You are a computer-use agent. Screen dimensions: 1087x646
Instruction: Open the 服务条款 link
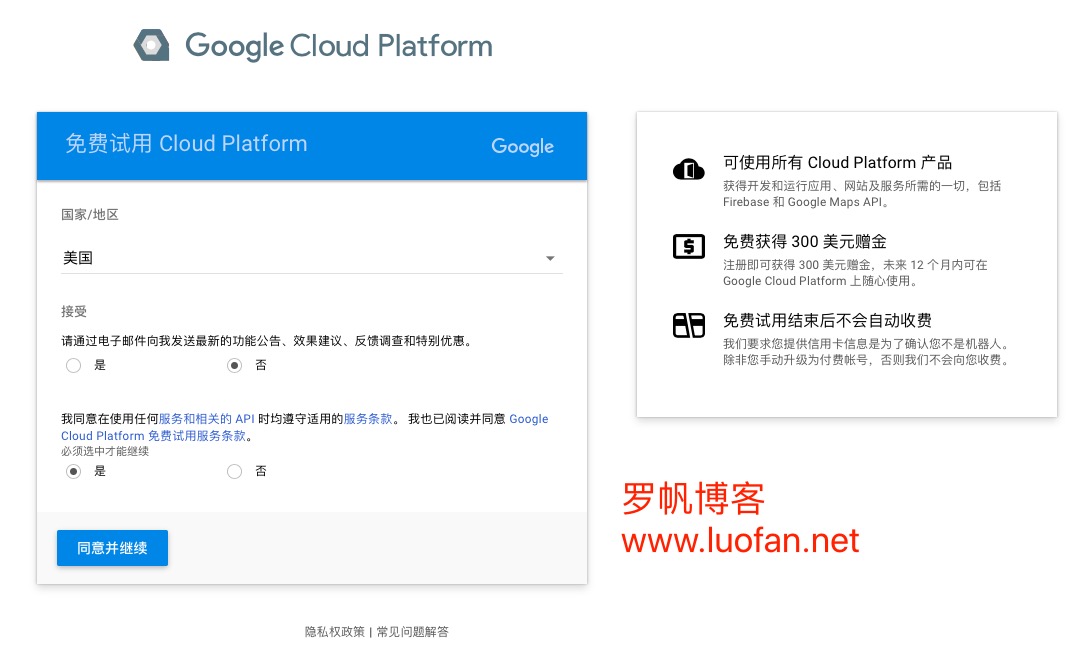point(368,419)
